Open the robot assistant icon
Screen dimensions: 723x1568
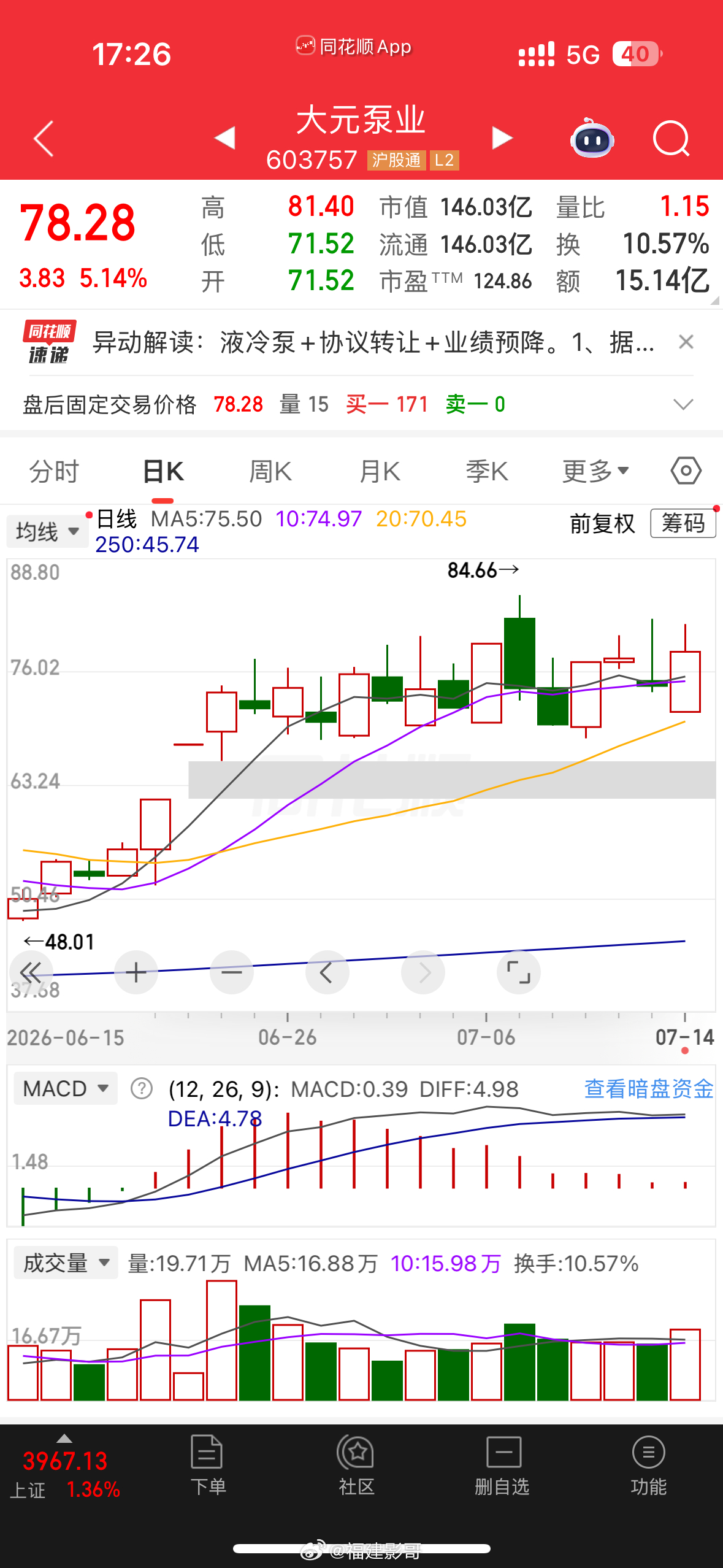click(x=591, y=138)
